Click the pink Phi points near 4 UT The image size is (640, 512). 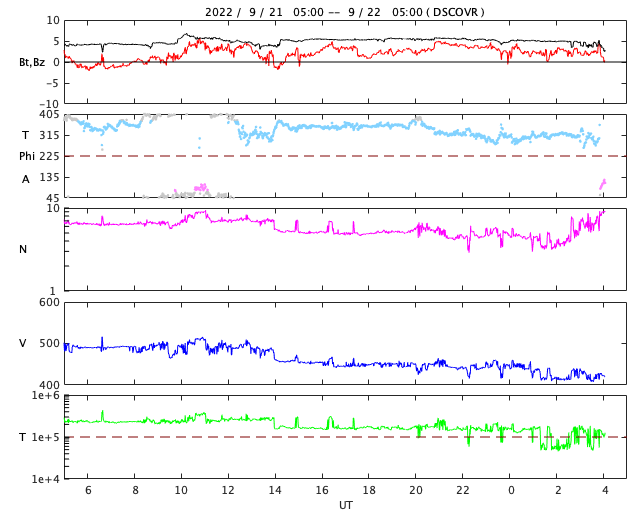point(602,184)
